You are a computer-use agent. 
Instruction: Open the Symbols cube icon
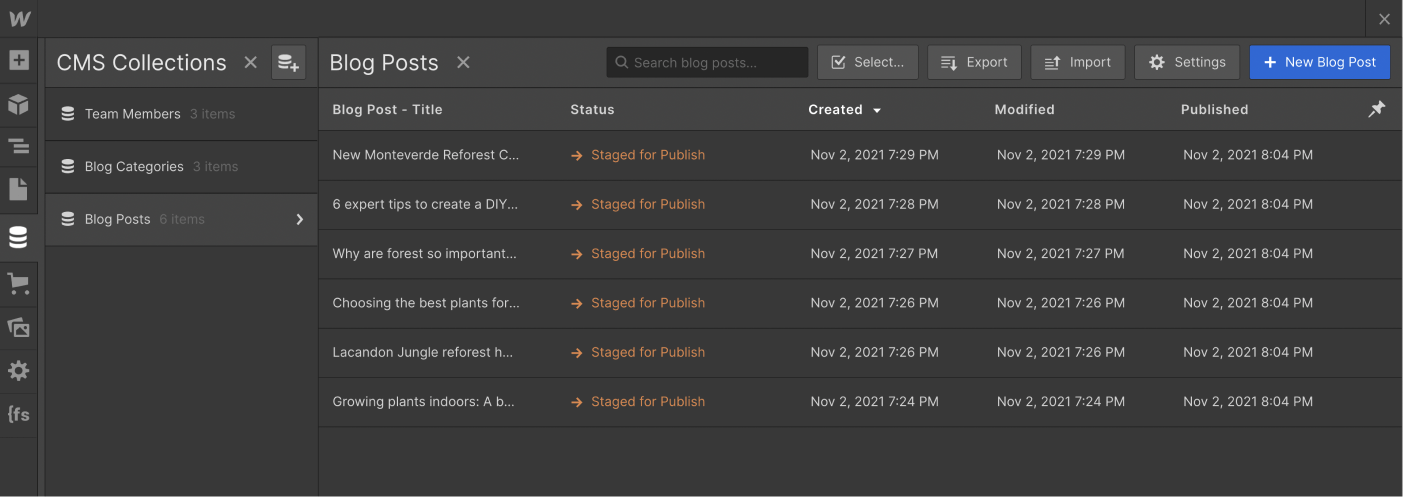click(18, 104)
